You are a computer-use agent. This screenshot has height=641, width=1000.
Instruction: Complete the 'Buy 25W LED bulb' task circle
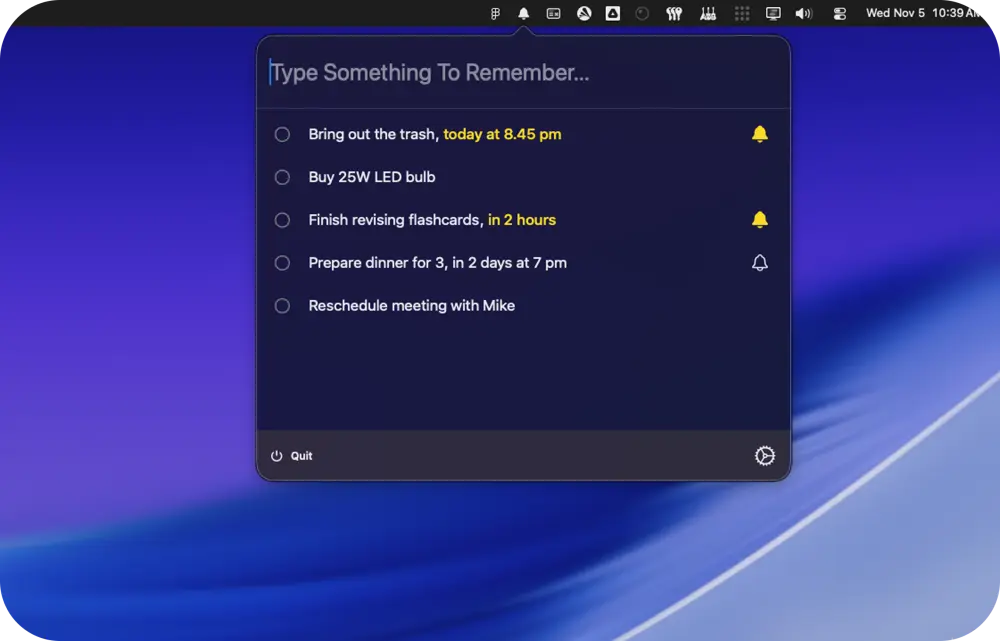(x=282, y=177)
